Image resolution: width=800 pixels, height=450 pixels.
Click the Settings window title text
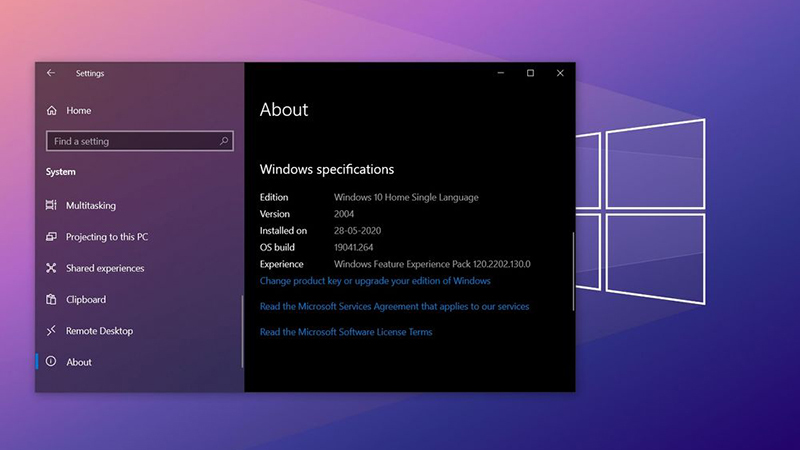tap(90, 73)
